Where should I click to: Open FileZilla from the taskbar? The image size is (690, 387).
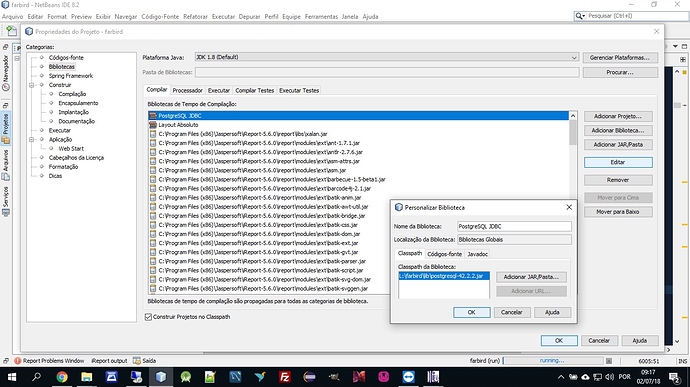pyautogui.click(x=285, y=377)
